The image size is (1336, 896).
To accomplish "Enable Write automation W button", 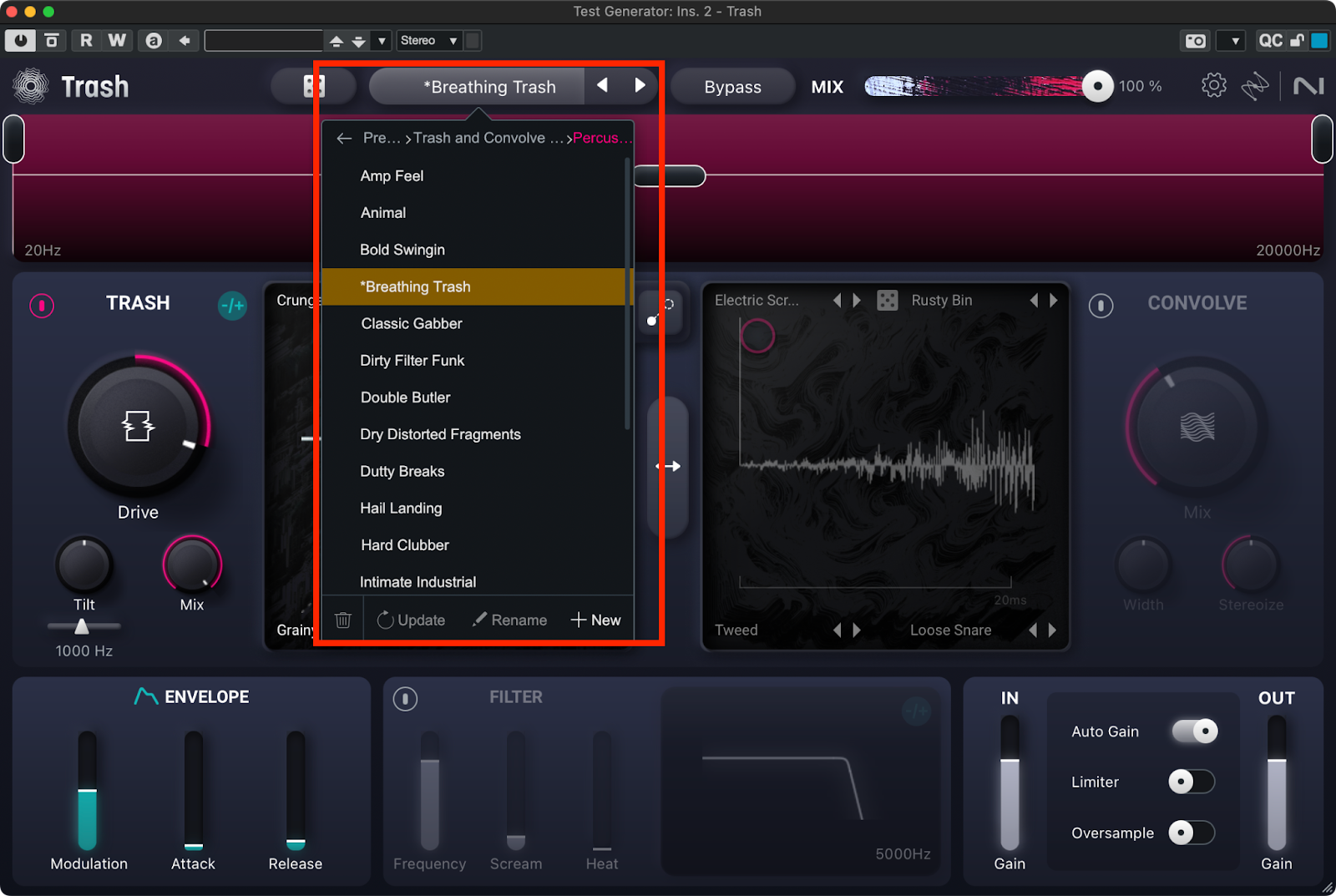I will coord(117,40).
